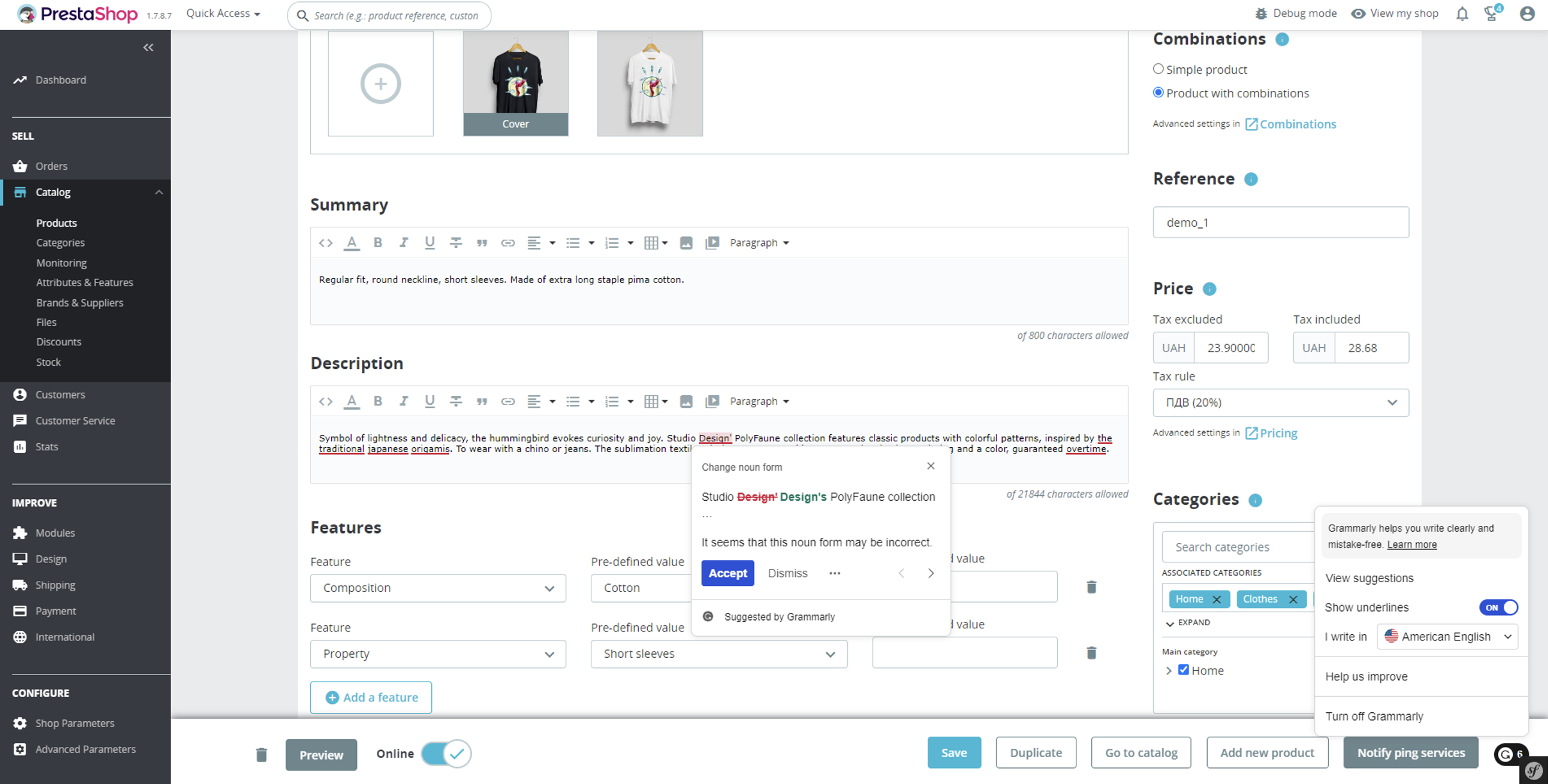The image size is (1548, 784).
Task: Click Summary editor insert image icon
Action: tap(686, 243)
